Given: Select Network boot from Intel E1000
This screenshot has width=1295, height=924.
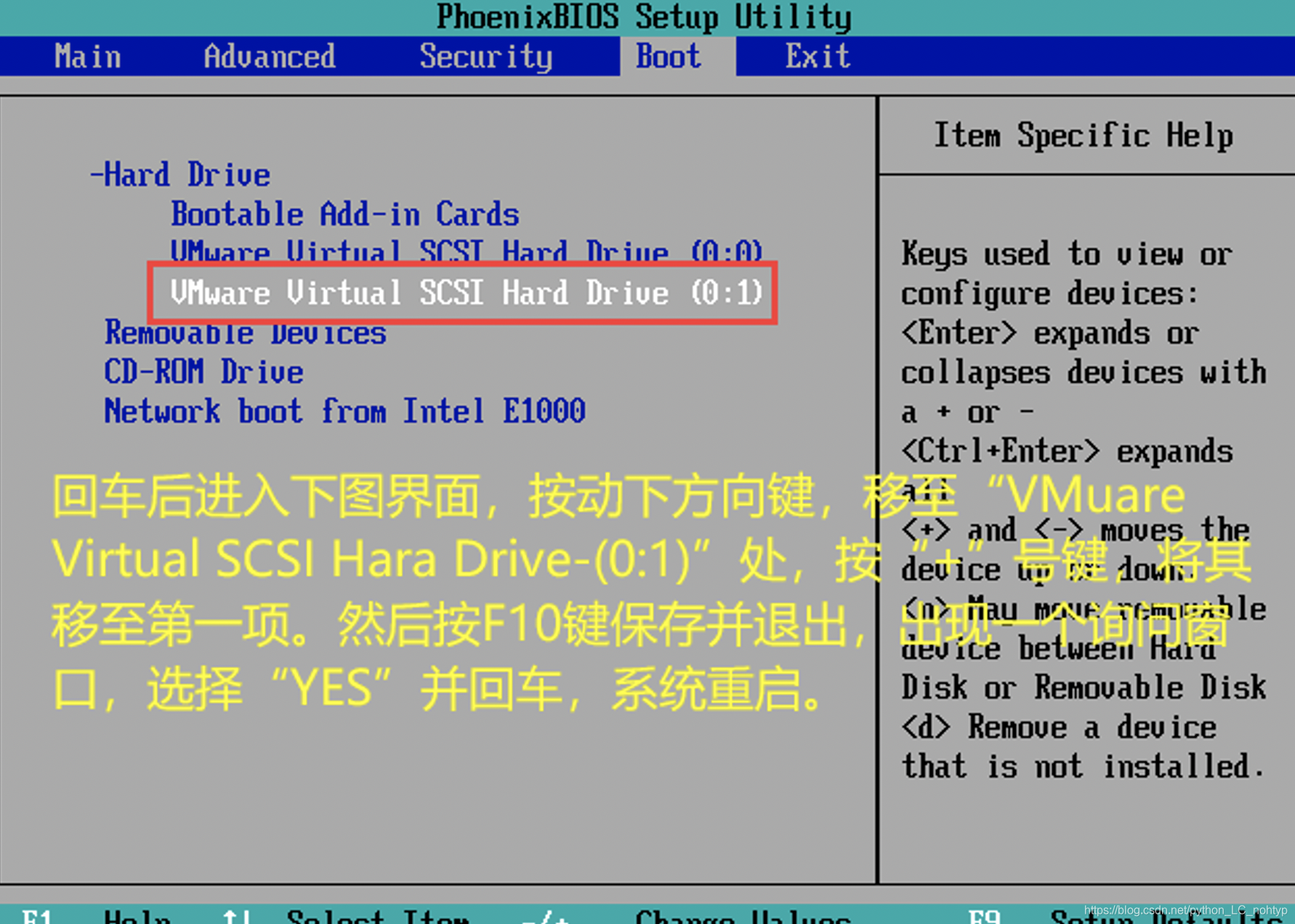Looking at the screenshot, I should point(345,411).
